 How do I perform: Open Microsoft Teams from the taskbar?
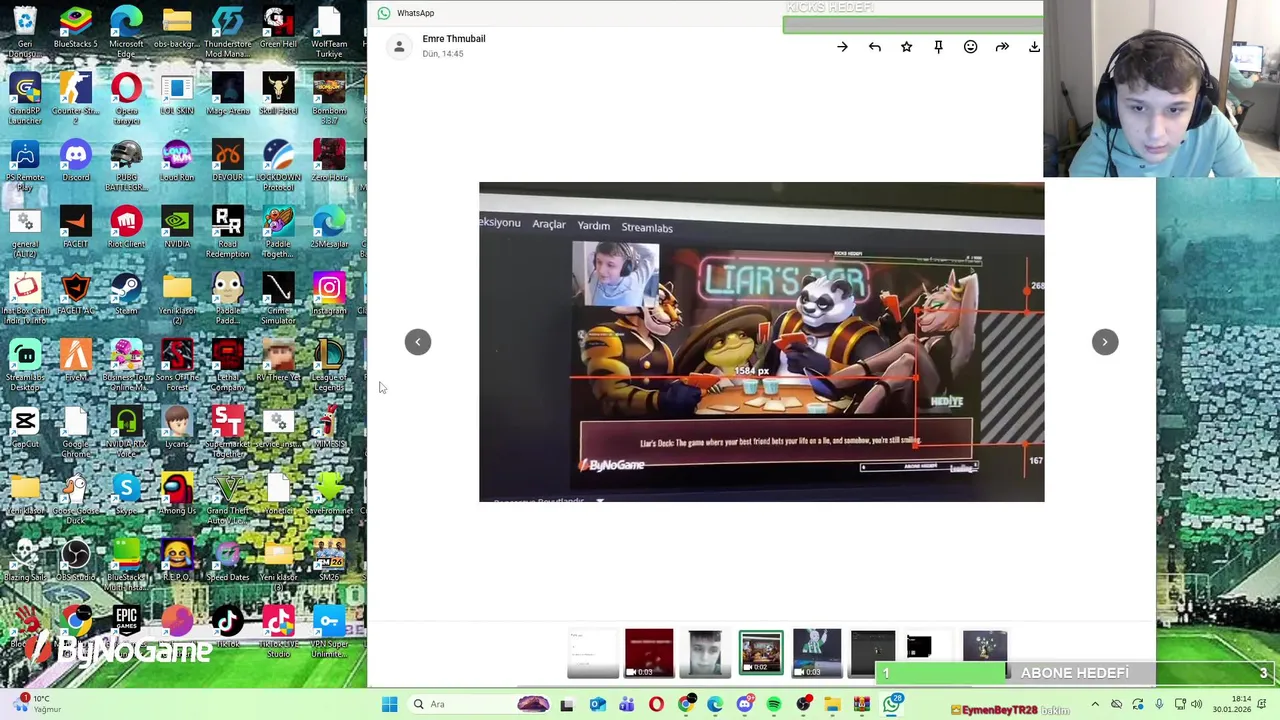626,704
